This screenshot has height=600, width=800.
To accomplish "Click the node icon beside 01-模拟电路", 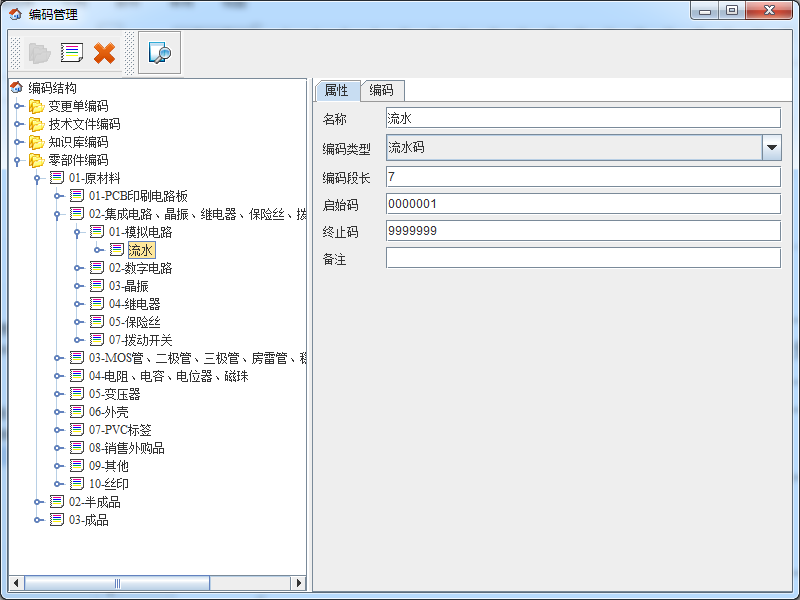I will pyautogui.click(x=96, y=232).
